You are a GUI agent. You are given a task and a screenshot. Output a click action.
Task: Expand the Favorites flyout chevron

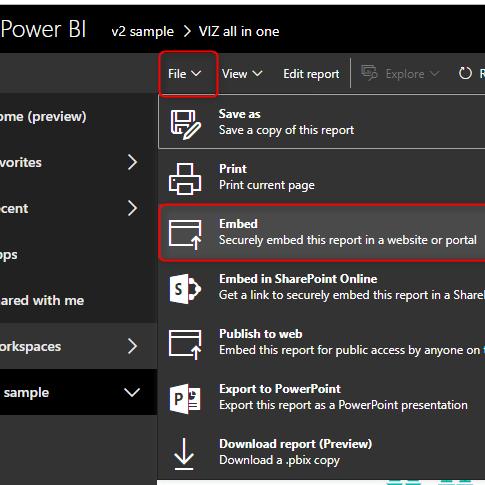tap(133, 162)
